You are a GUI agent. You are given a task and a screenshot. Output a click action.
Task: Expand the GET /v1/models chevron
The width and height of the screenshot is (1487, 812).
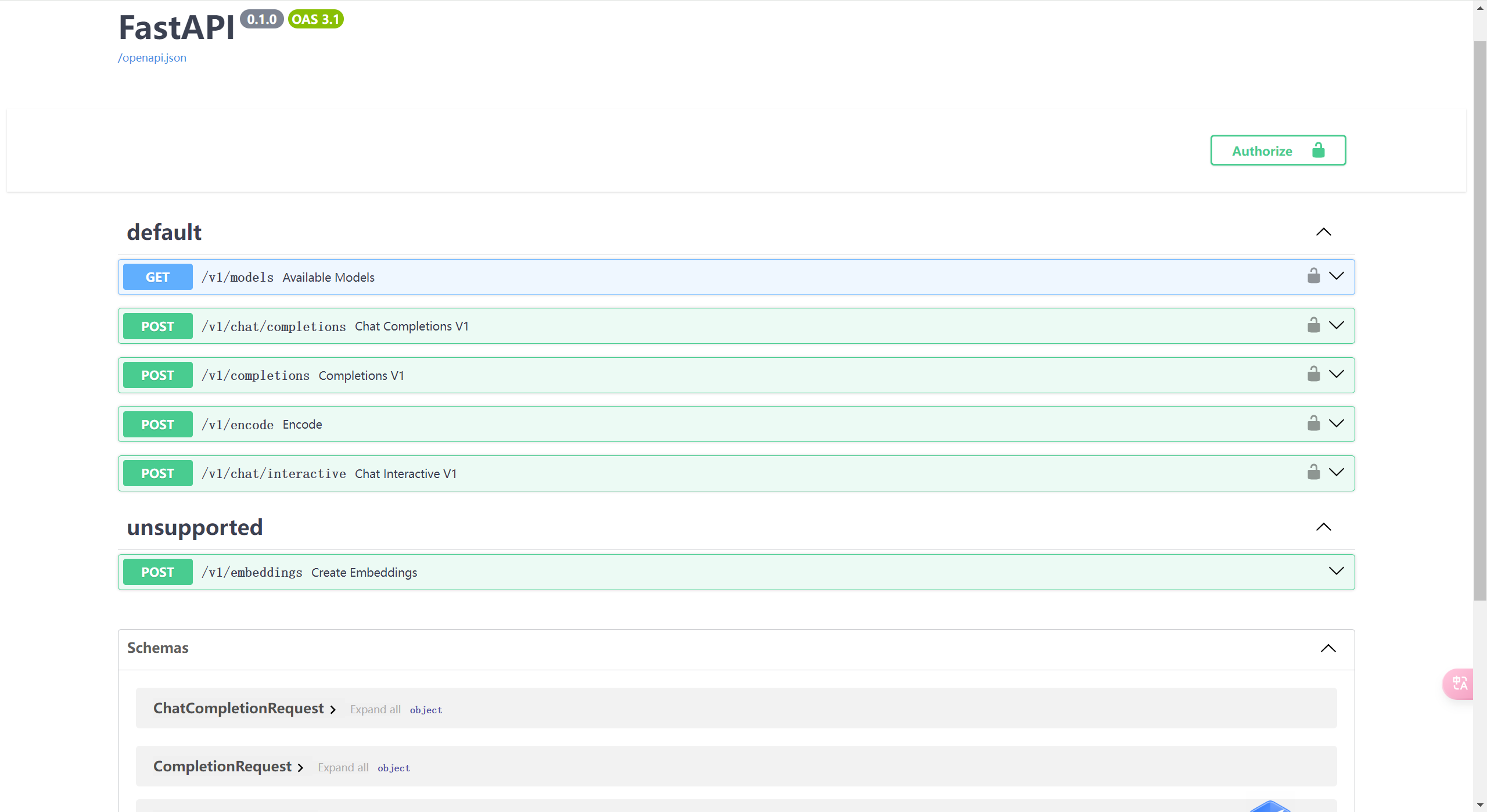pyautogui.click(x=1337, y=276)
